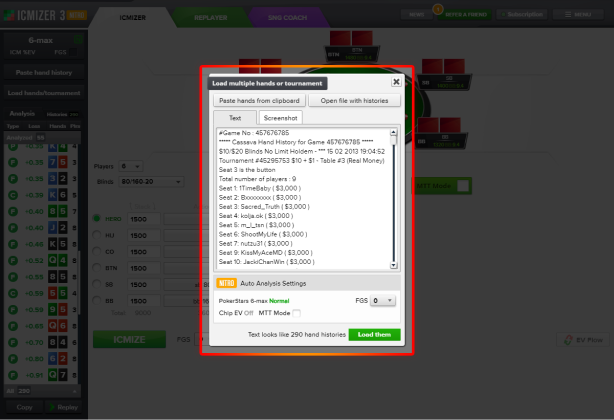Click F icon in the +0.46 K 5 row
This screenshot has width=614, height=420.
coord(13,244)
